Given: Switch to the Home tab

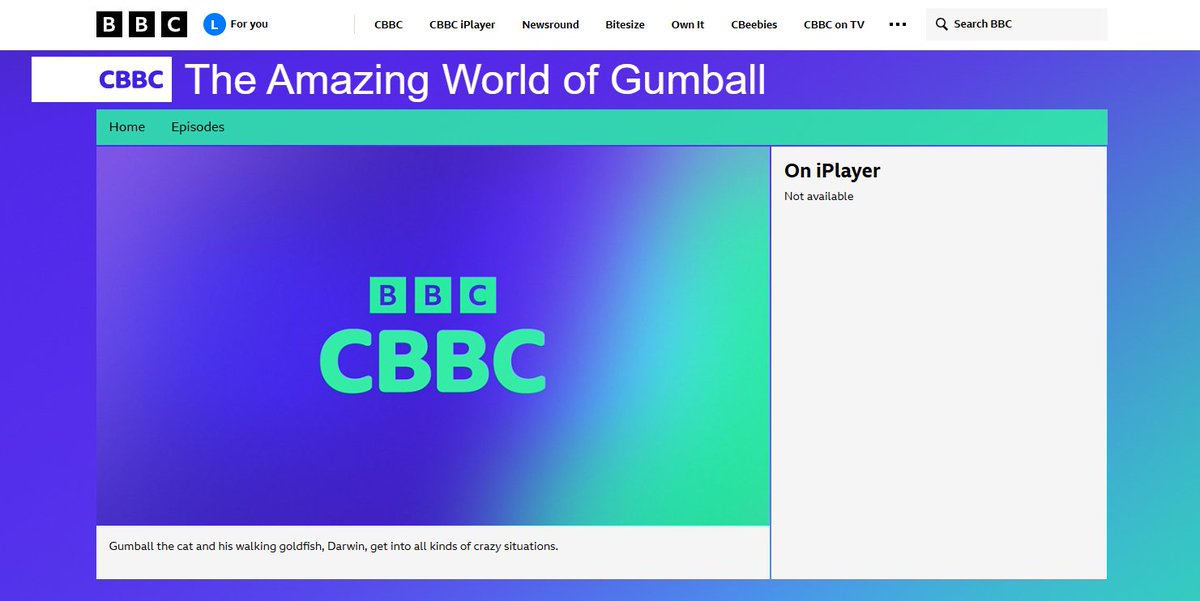Looking at the screenshot, I should (127, 127).
